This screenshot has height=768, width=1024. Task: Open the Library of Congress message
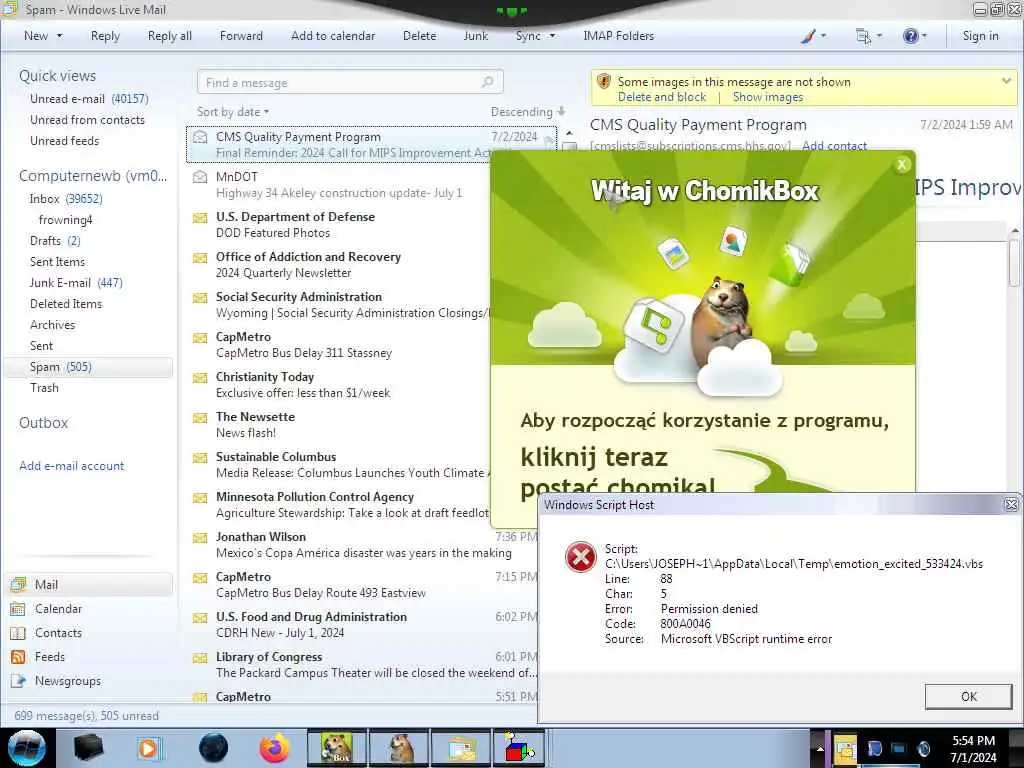pyautogui.click(x=363, y=665)
